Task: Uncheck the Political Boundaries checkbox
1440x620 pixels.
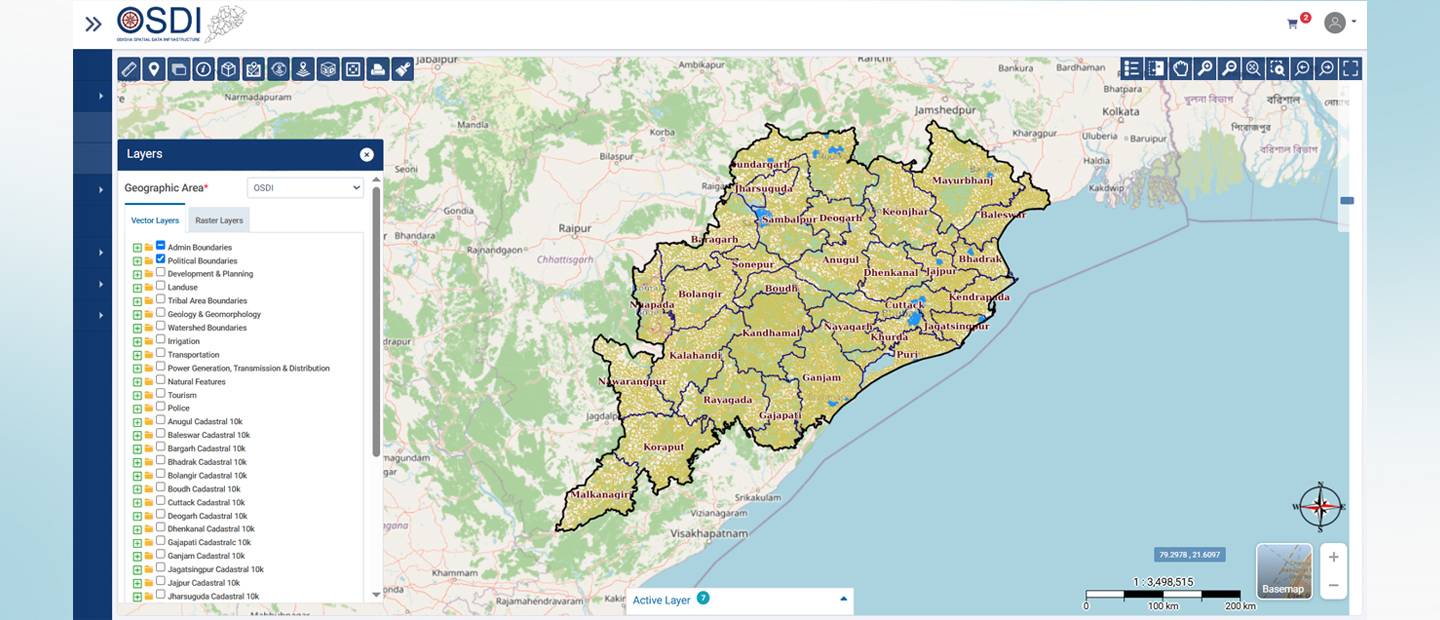Action: tap(160, 259)
